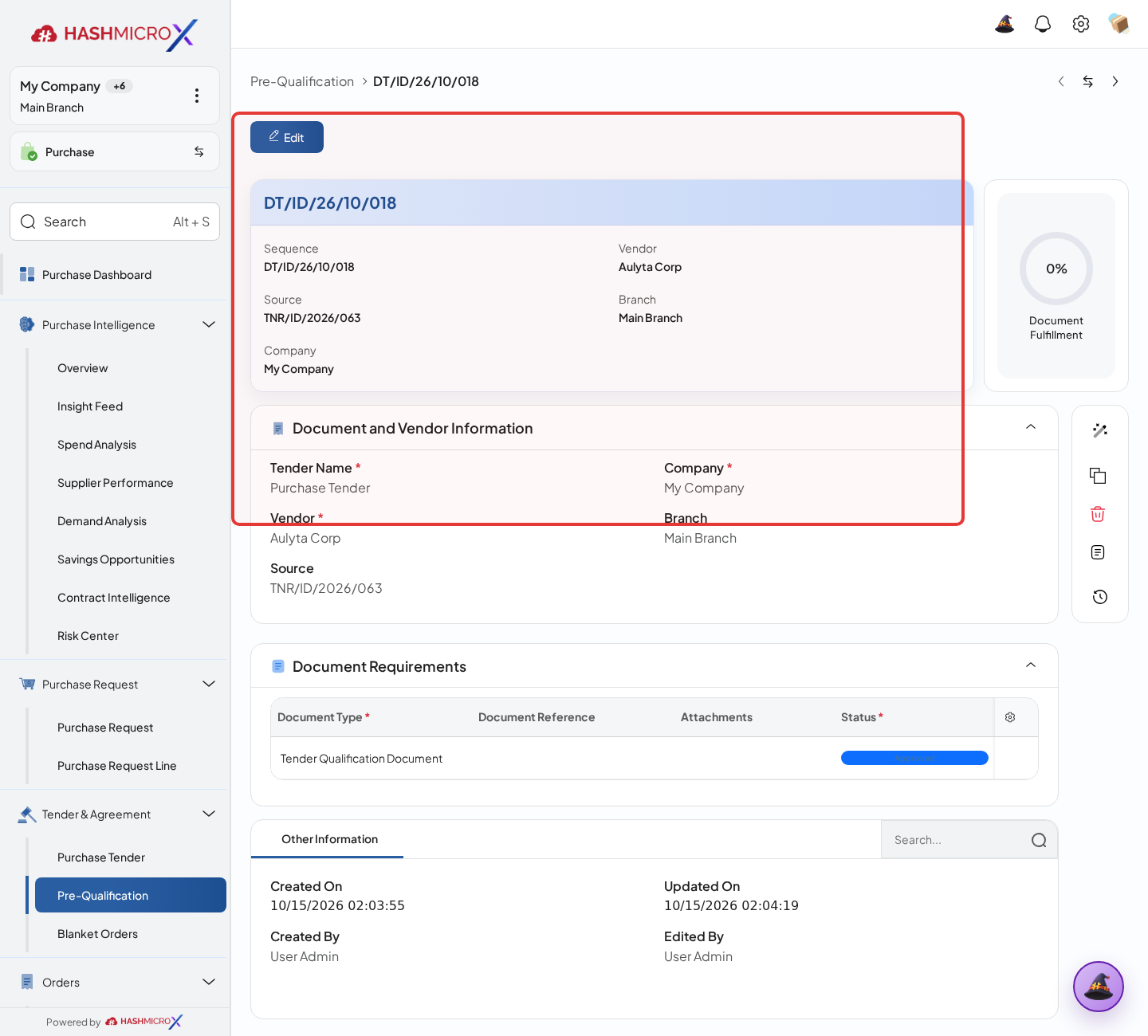Click the magnifier icon in the Other Information search
This screenshot has width=1148, height=1036.
coord(1039,840)
